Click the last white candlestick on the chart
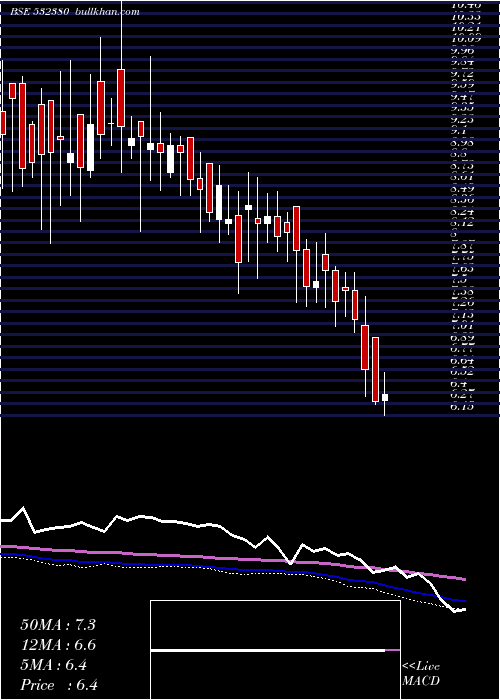500x700 pixels. (385, 397)
